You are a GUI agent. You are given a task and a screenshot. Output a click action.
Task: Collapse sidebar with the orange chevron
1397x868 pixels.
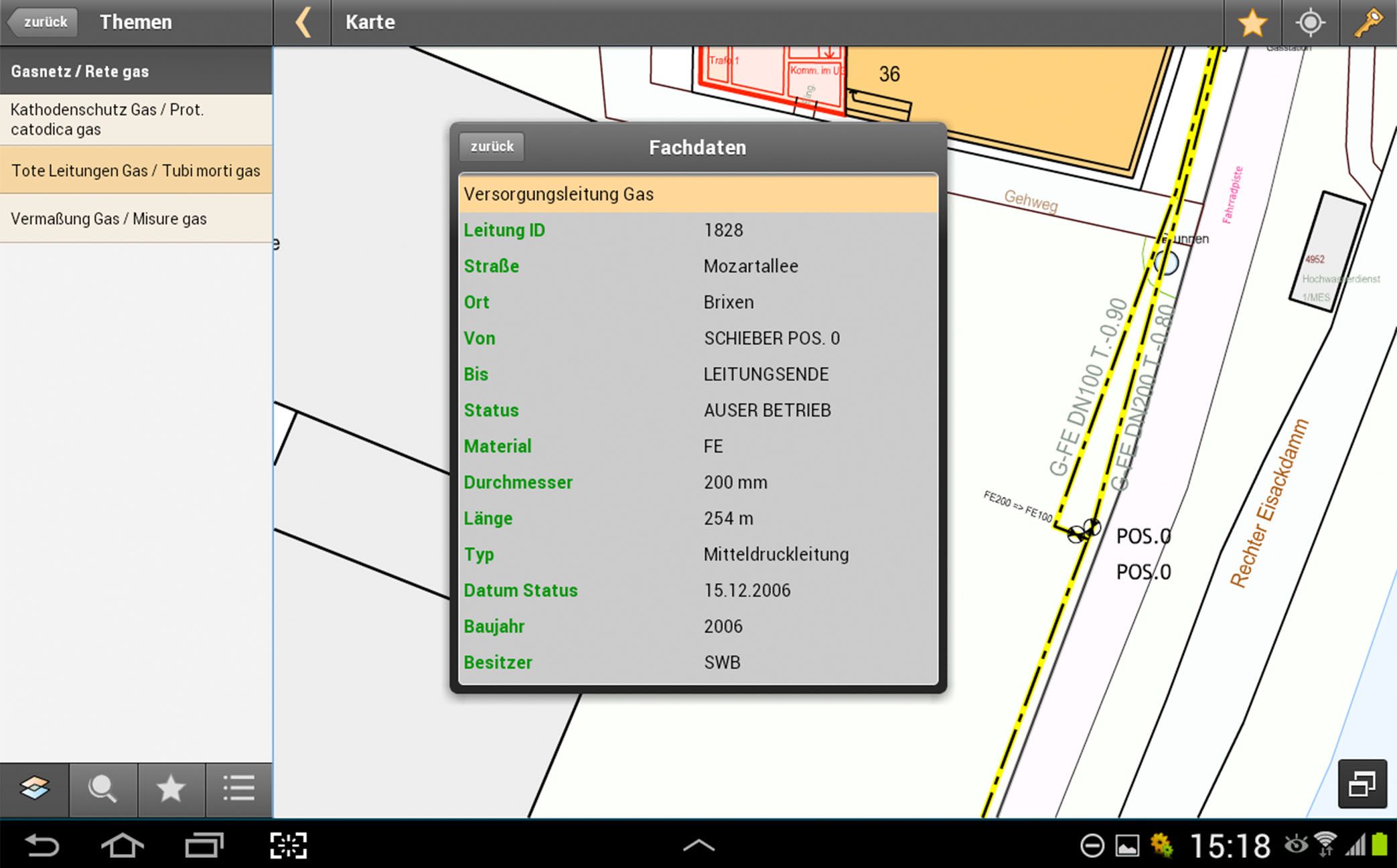pos(303,23)
